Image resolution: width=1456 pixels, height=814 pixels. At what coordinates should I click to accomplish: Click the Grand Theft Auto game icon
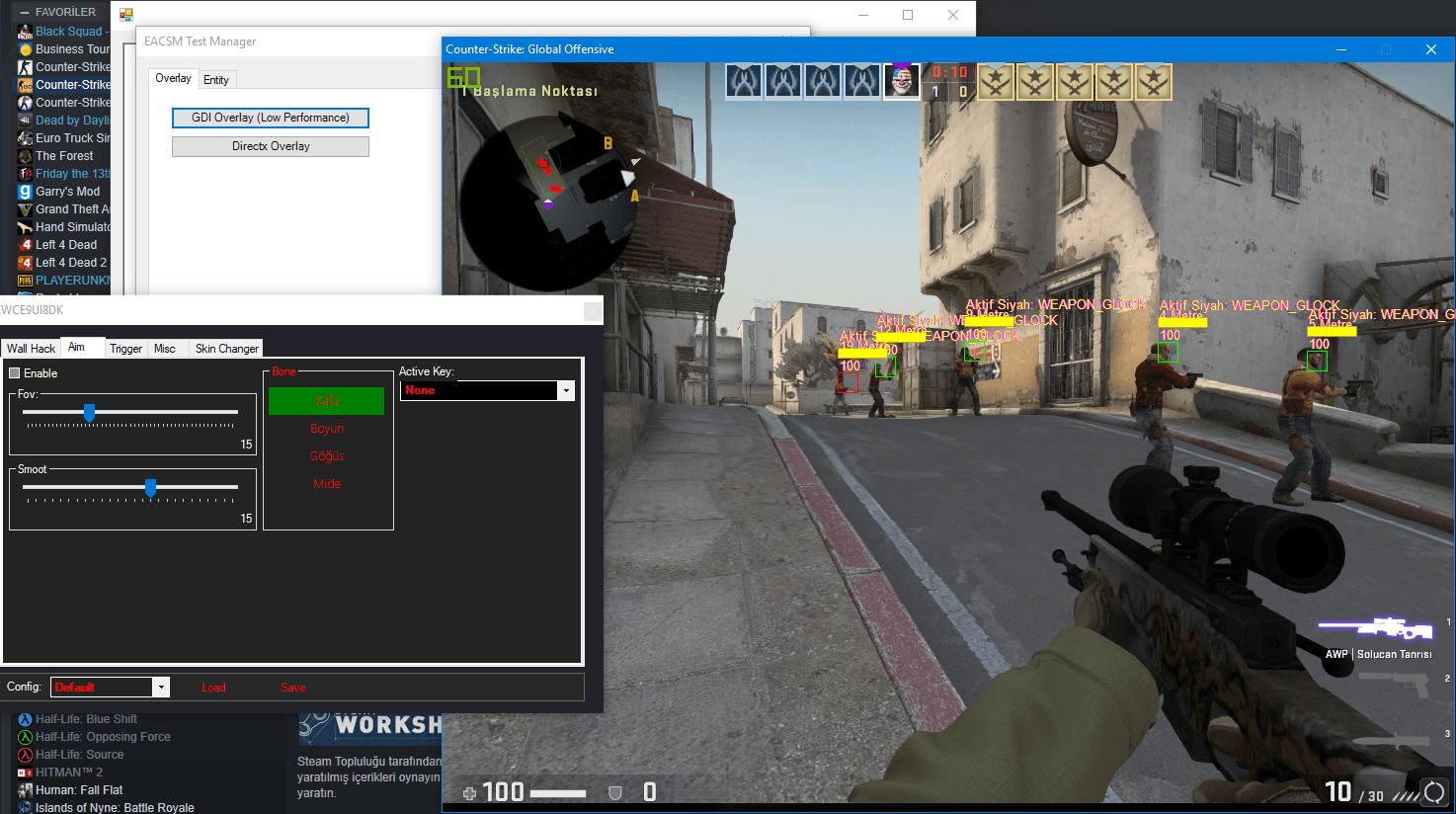click(x=25, y=209)
